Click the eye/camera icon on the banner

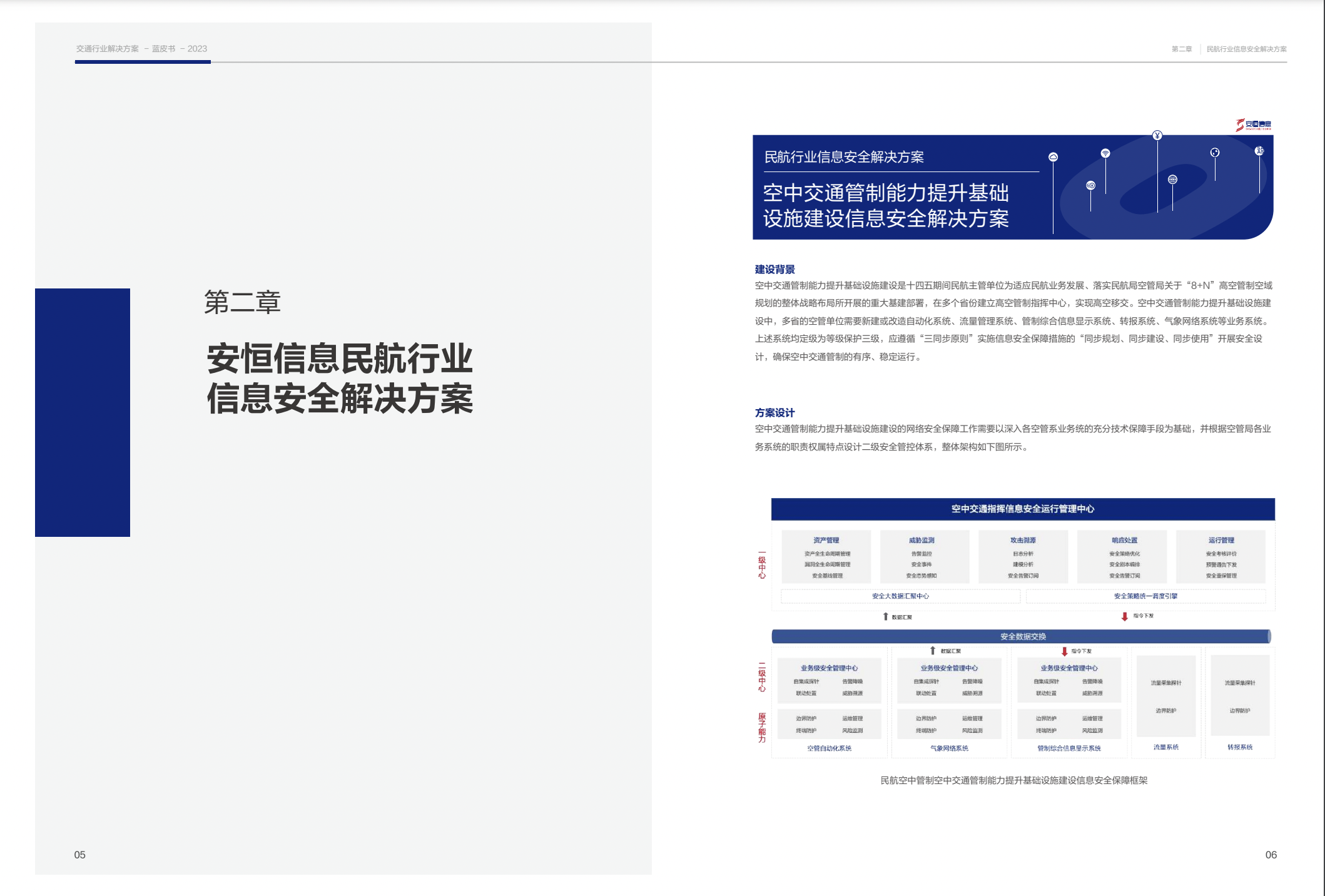click(x=1090, y=186)
